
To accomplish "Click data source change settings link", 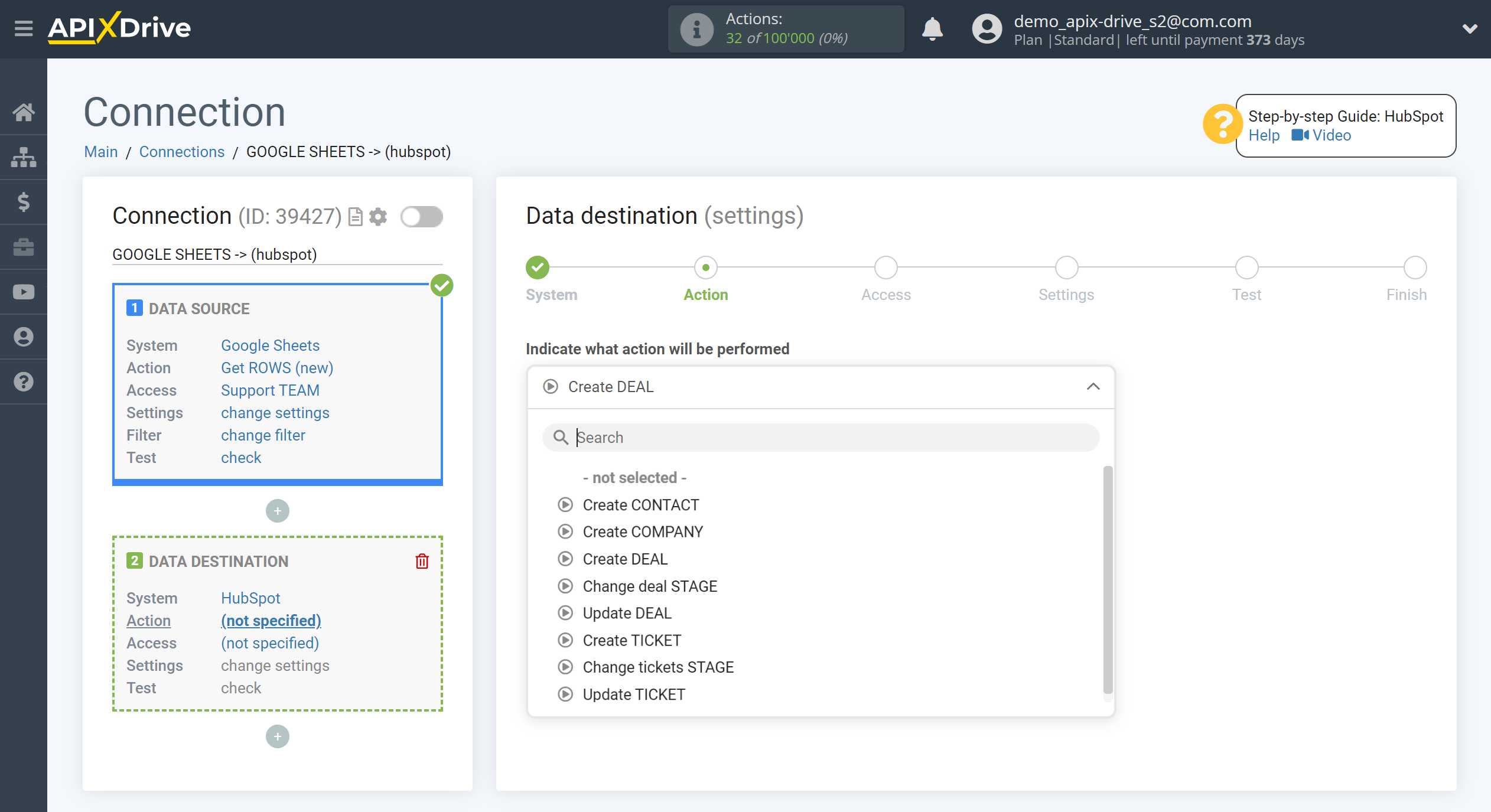I will point(275,413).
